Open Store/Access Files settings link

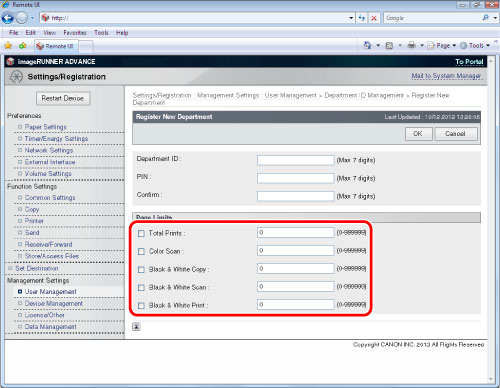(52, 256)
